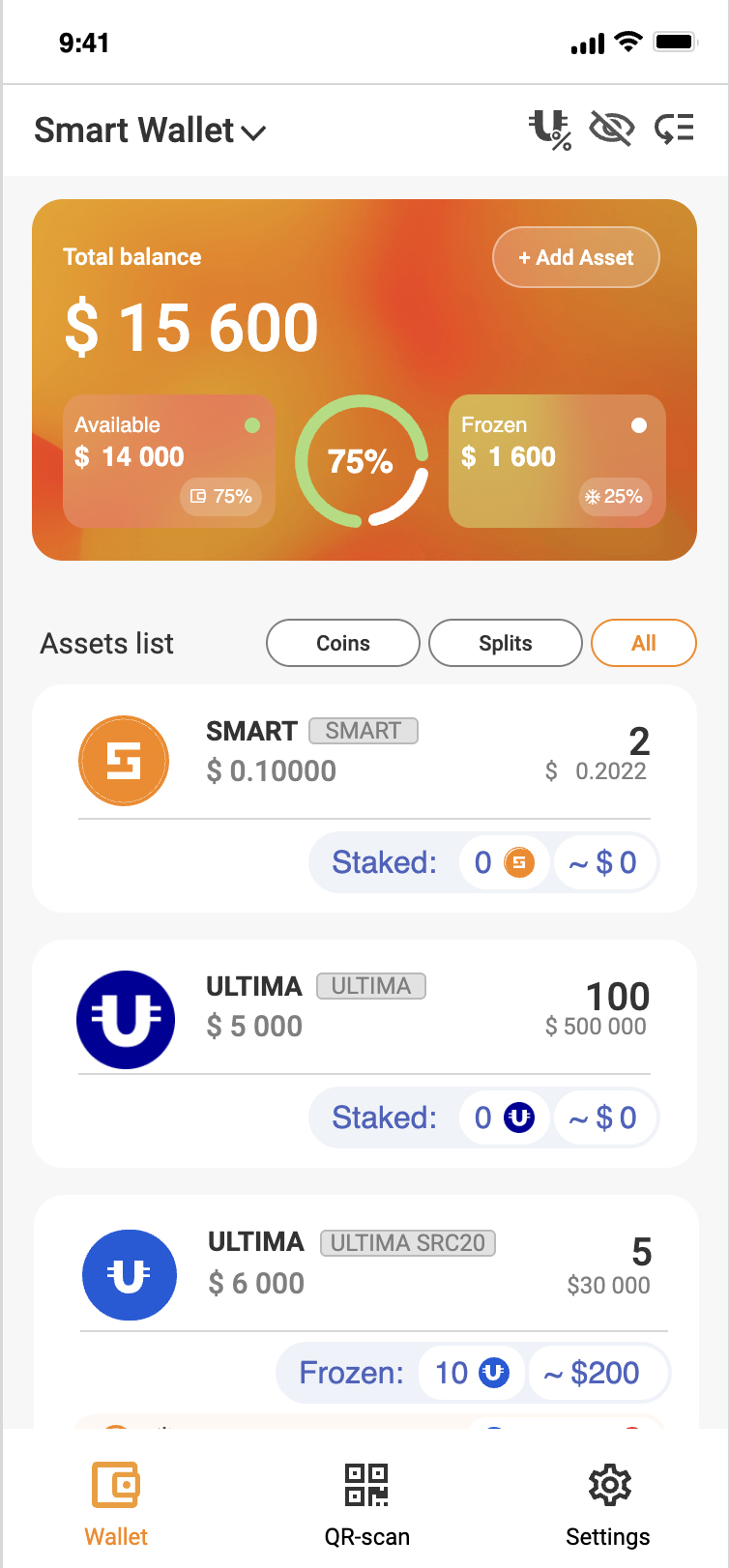The image size is (729, 1568).
Task: Click the 75% circular progress ring
Action: click(362, 461)
